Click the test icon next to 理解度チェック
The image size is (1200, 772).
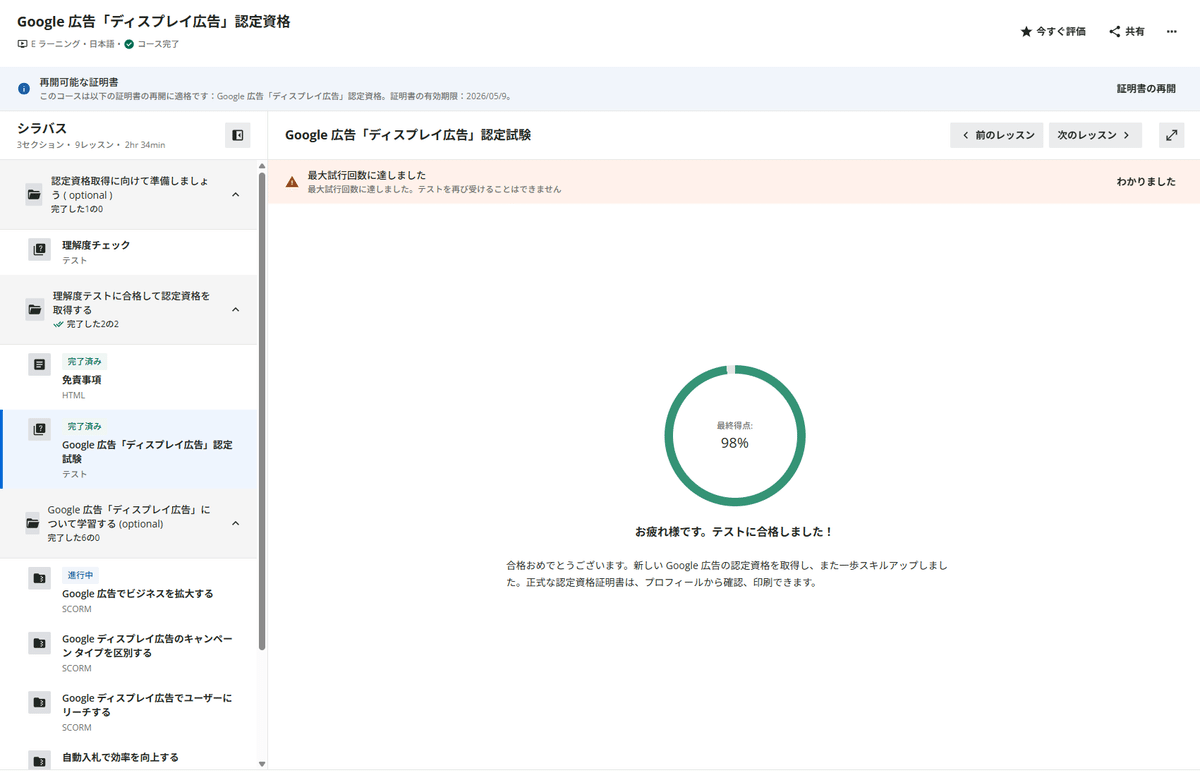point(39,251)
